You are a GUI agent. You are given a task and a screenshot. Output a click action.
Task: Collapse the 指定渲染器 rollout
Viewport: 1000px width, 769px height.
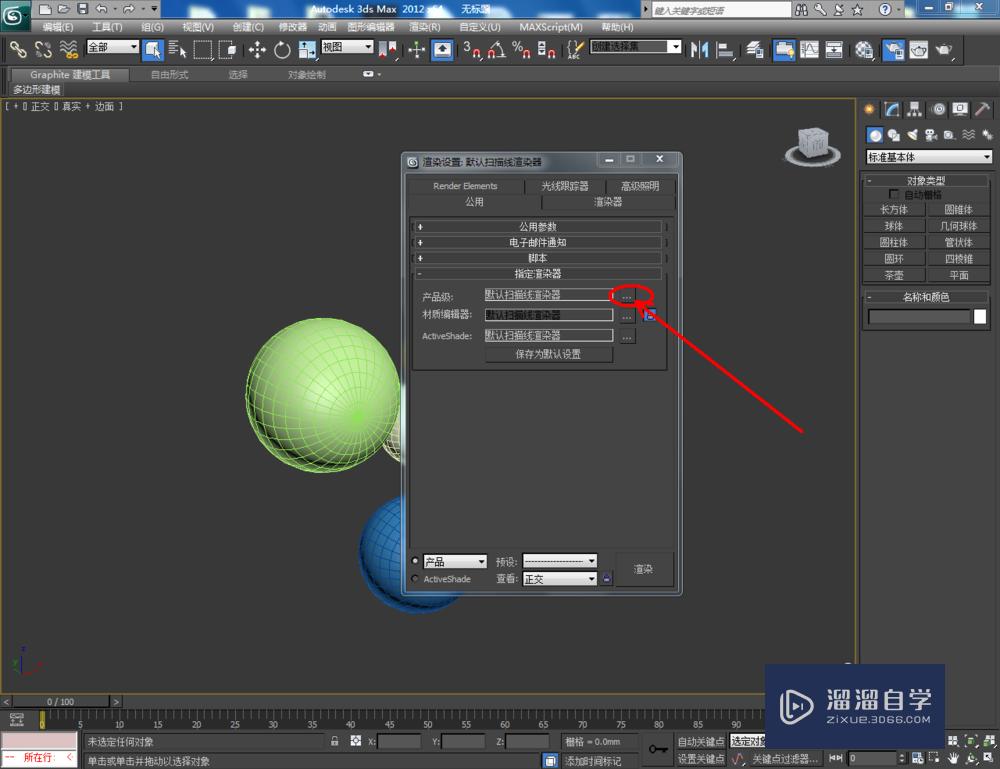coord(538,274)
